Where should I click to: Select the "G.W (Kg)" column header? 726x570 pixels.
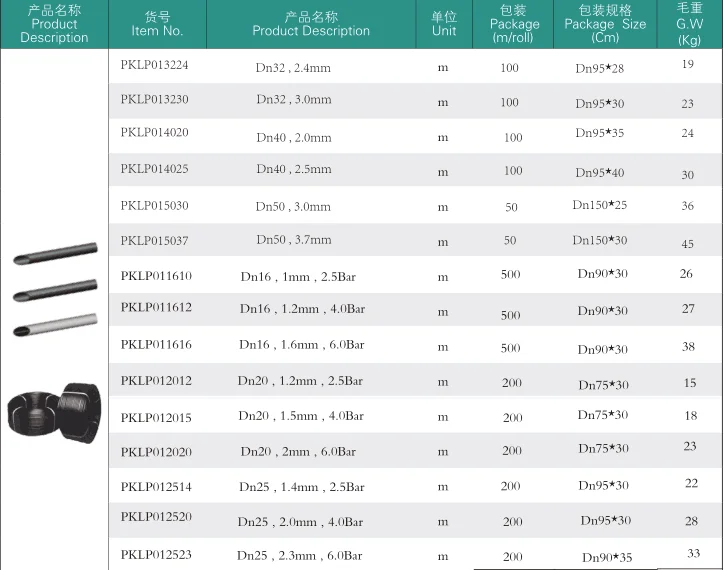tap(690, 24)
